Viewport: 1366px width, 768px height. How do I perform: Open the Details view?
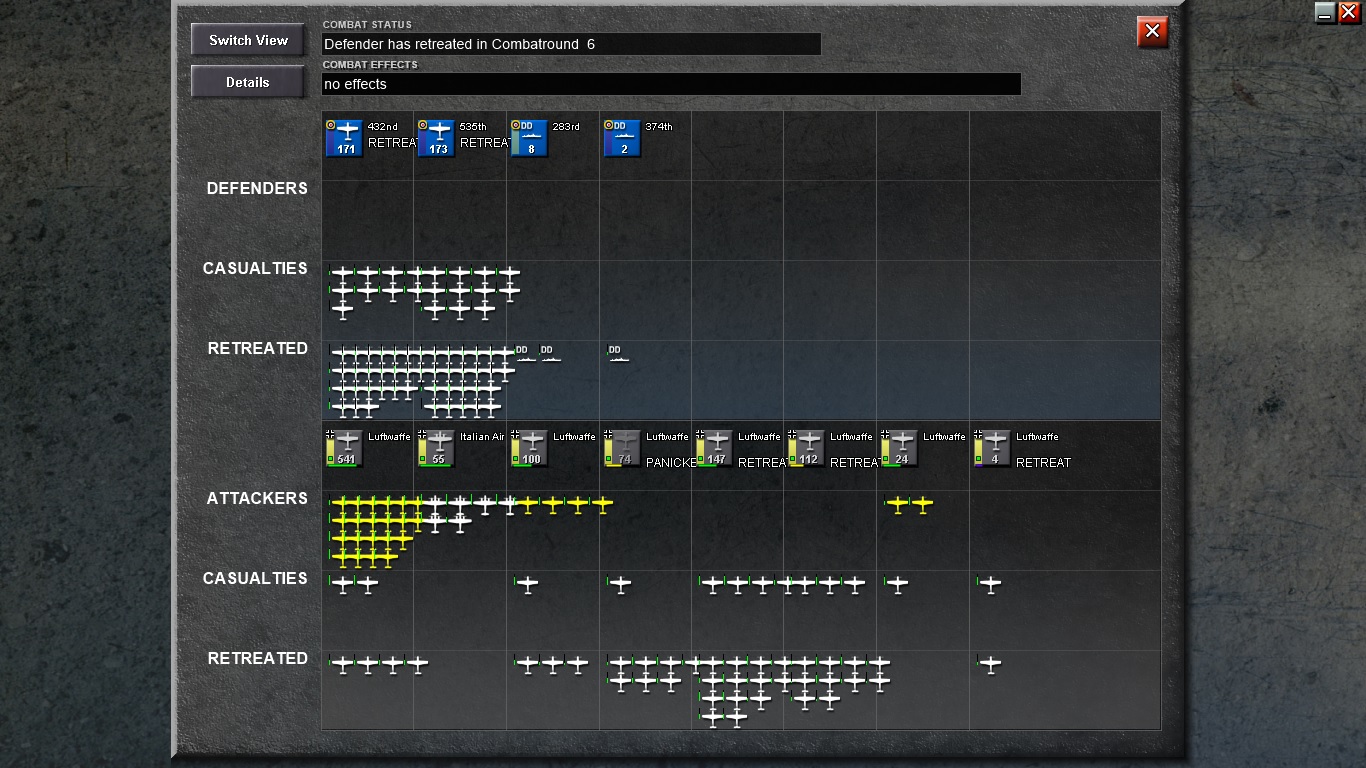248,82
